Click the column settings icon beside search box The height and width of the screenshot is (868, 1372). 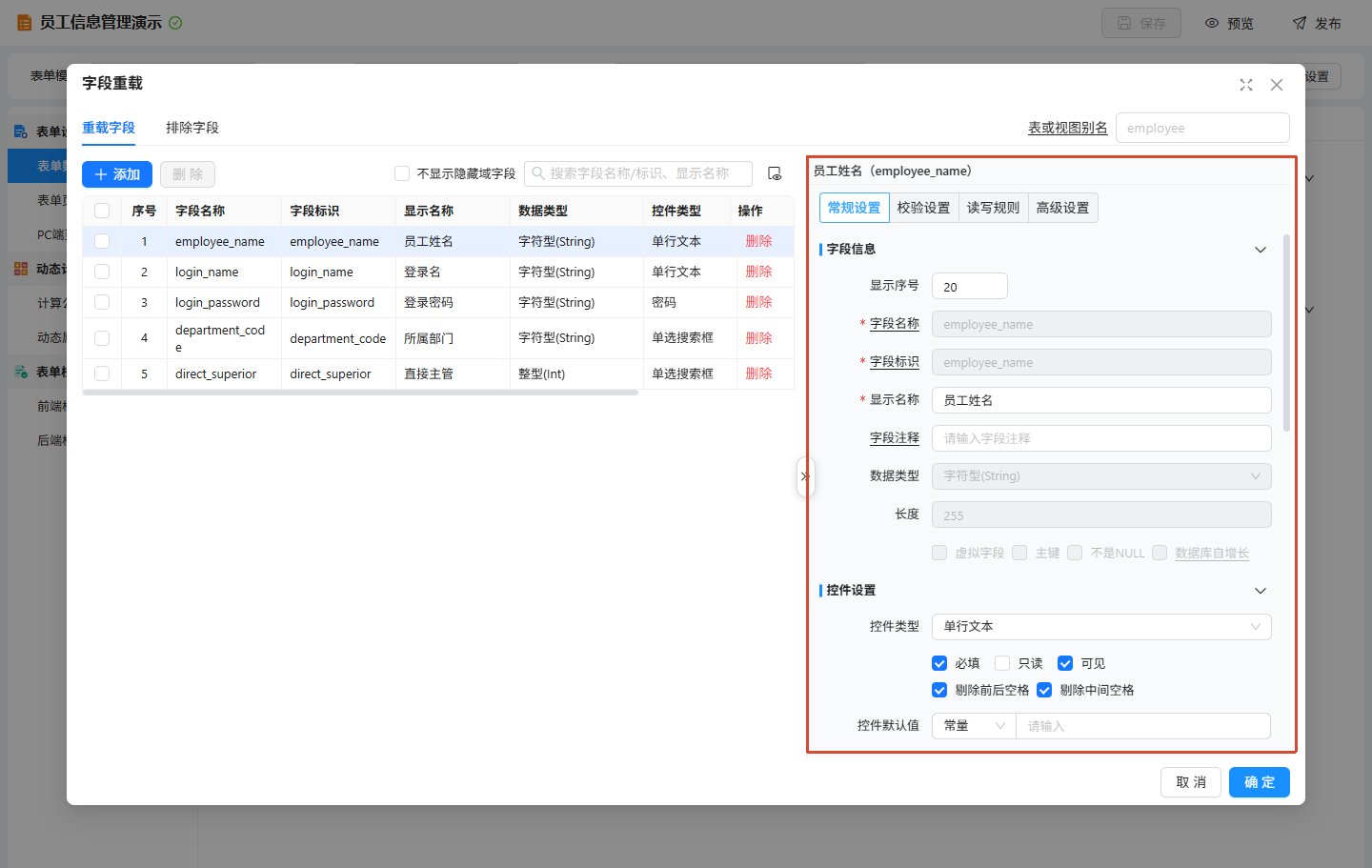pyautogui.click(x=775, y=173)
